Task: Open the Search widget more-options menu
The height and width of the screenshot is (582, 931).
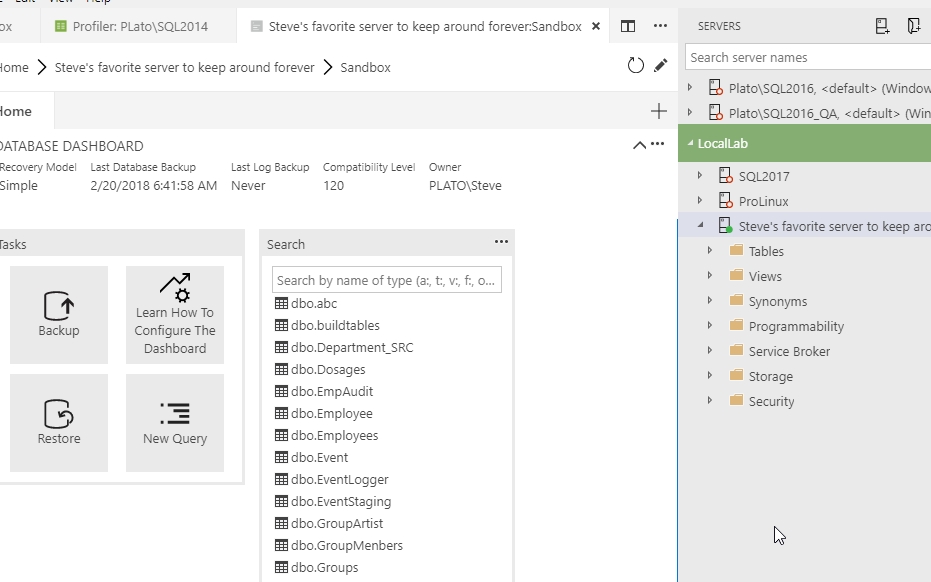Action: click(x=501, y=242)
